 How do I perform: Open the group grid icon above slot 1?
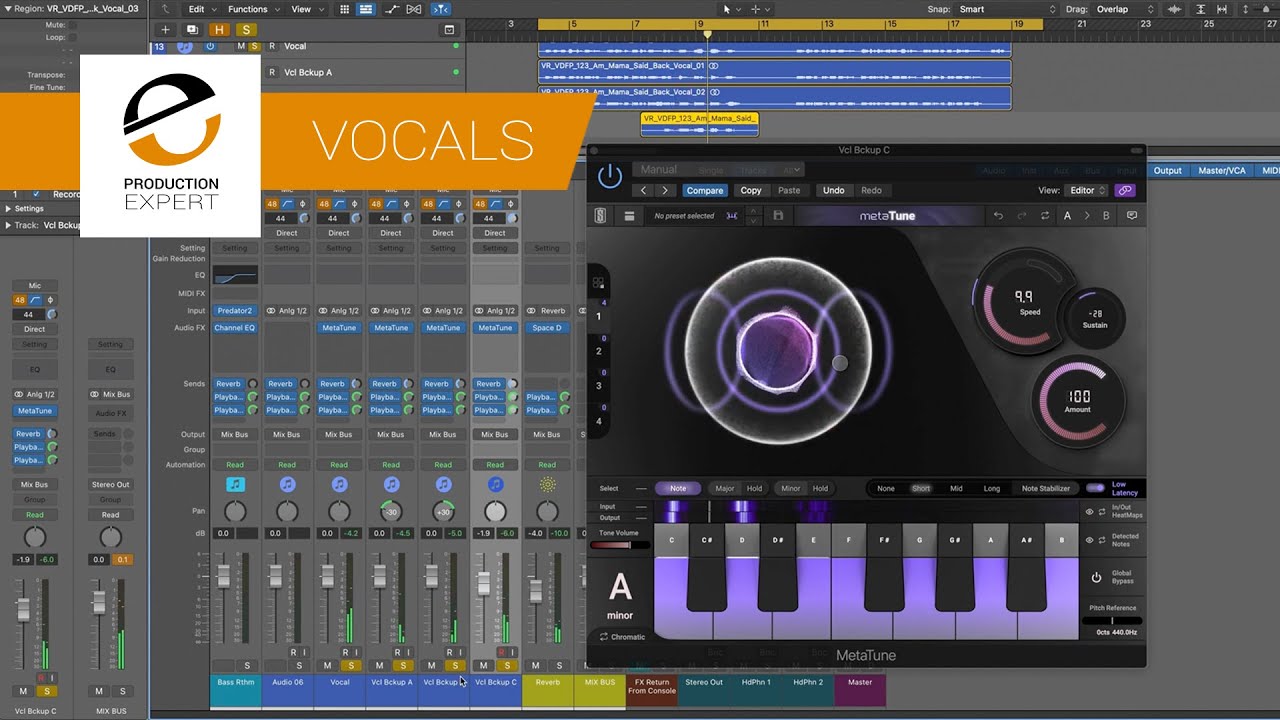(598, 283)
